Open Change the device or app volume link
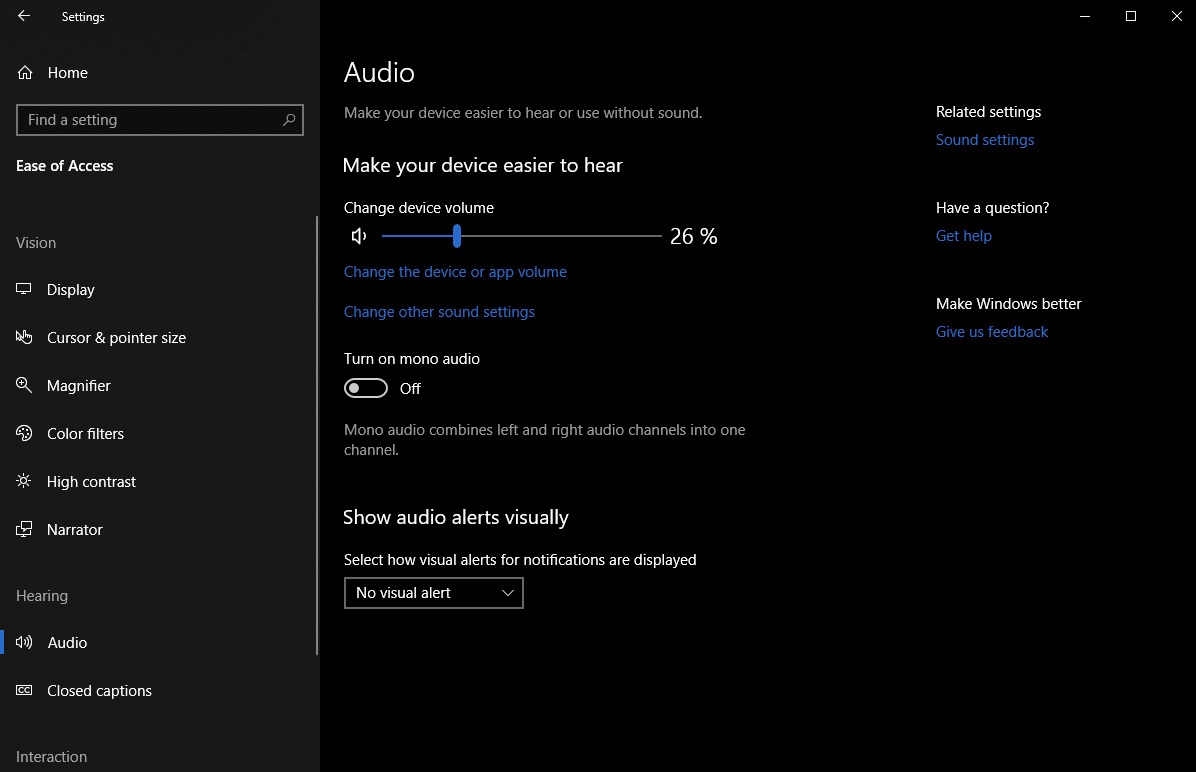Image resolution: width=1196 pixels, height=772 pixels. [x=455, y=272]
